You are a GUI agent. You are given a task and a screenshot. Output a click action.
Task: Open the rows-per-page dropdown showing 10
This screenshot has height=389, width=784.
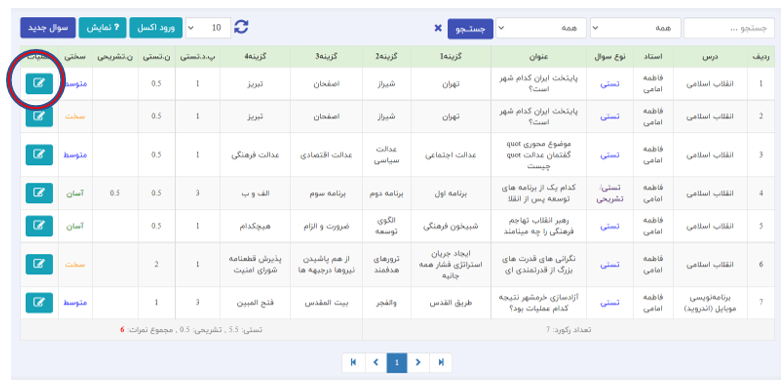[208, 28]
